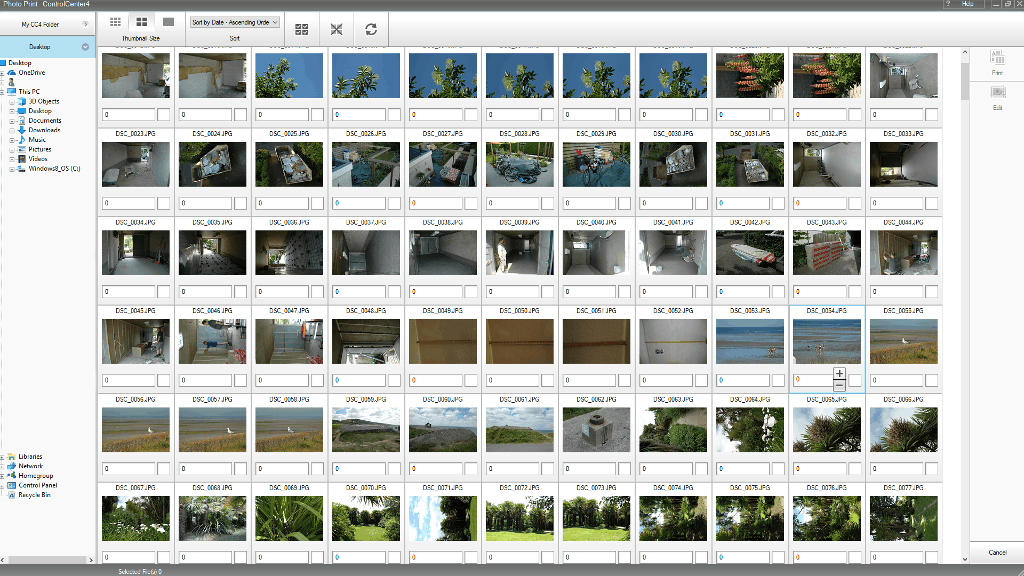Viewport: 1024px width, 576px height.
Task: Select the DSC_0062.JPG thumbnail
Action: pyautogui.click(x=596, y=430)
